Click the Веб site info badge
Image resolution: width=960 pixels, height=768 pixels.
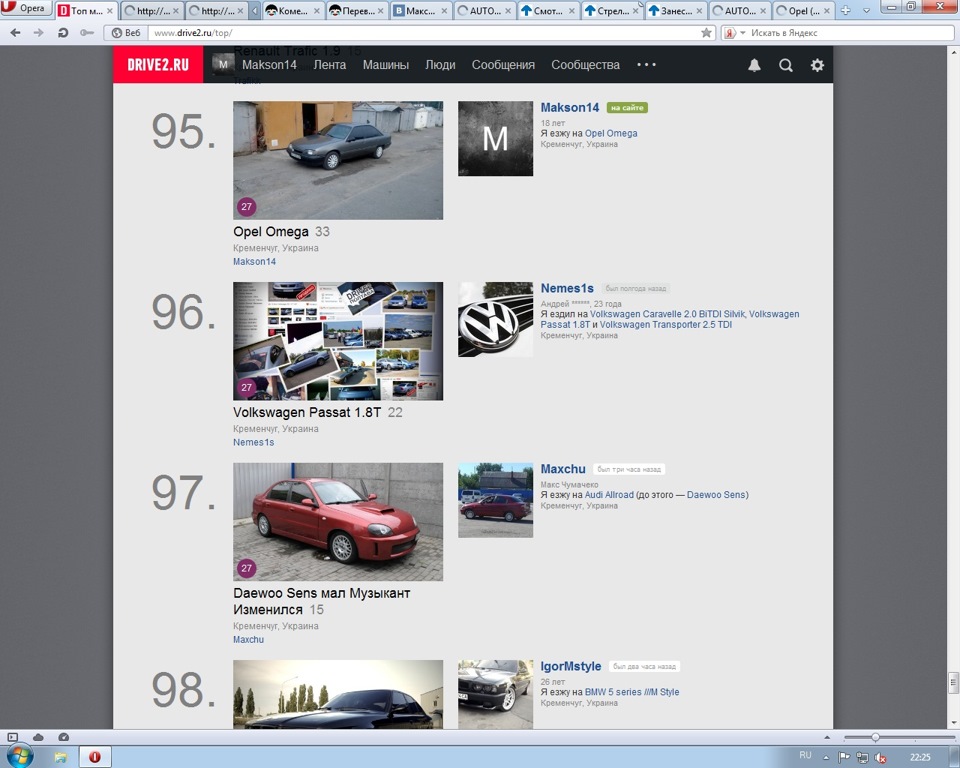[x=126, y=33]
